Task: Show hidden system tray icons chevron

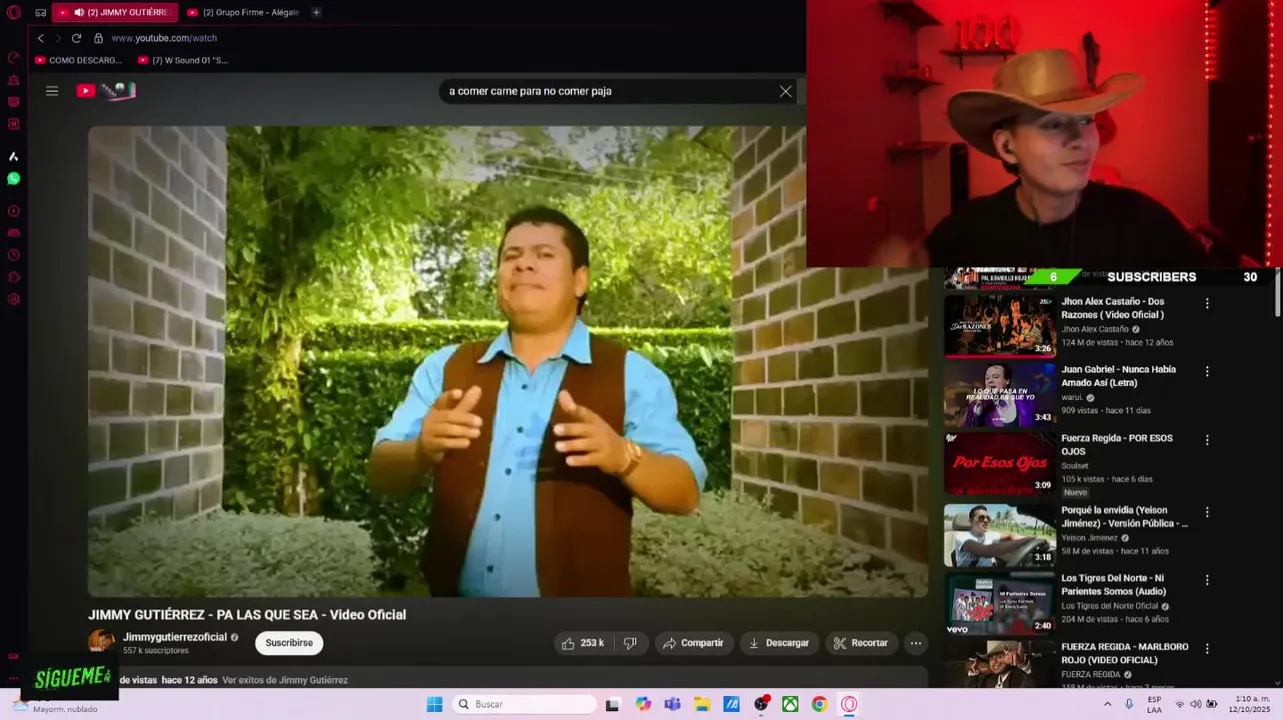Action: (1107, 704)
